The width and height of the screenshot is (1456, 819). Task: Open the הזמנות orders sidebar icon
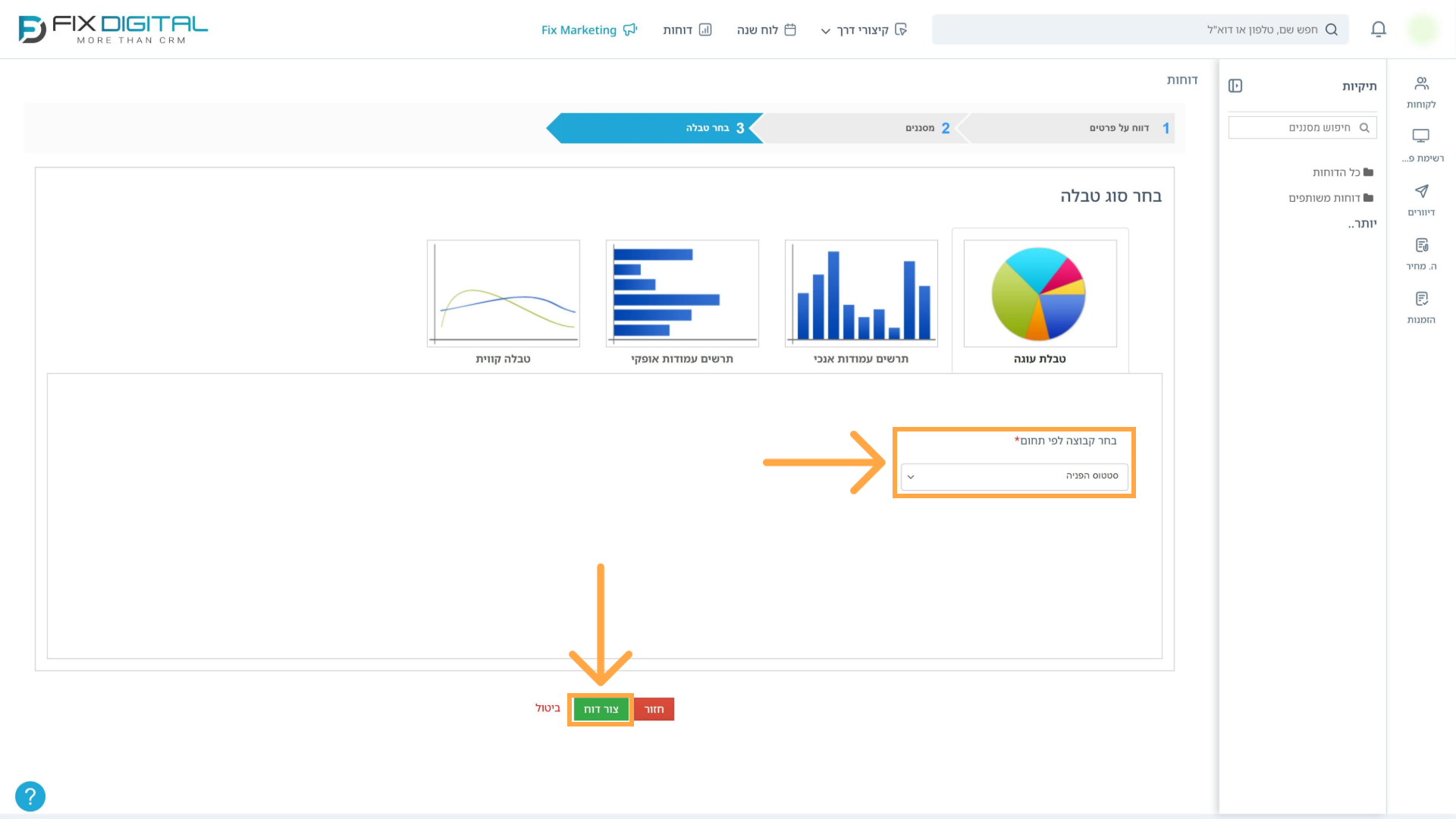[x=1422, y=299]
